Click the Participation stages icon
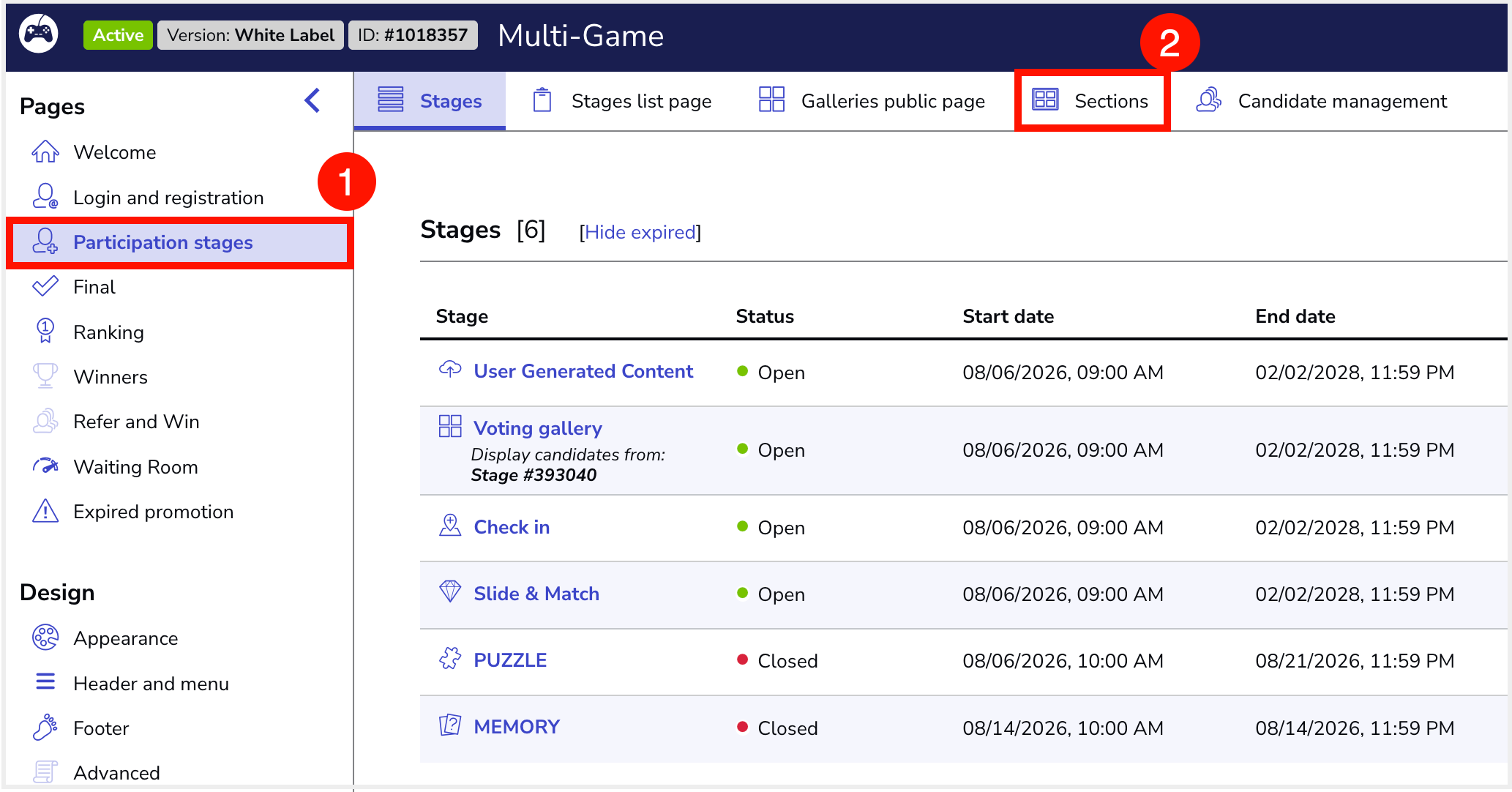The image size is (1512, 792). point(45,241)
